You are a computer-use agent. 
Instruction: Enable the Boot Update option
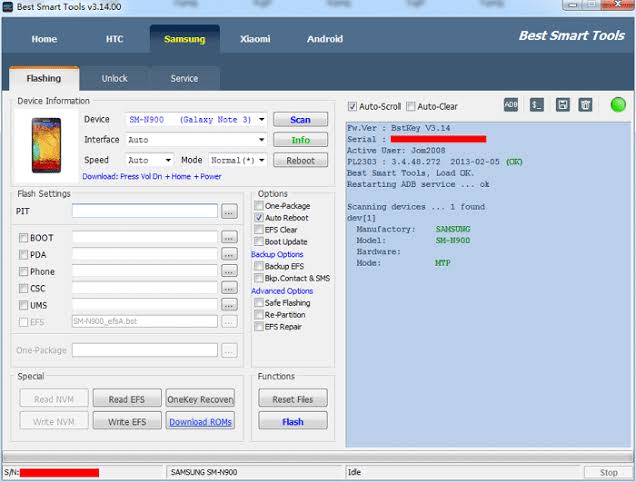(259, 242)
